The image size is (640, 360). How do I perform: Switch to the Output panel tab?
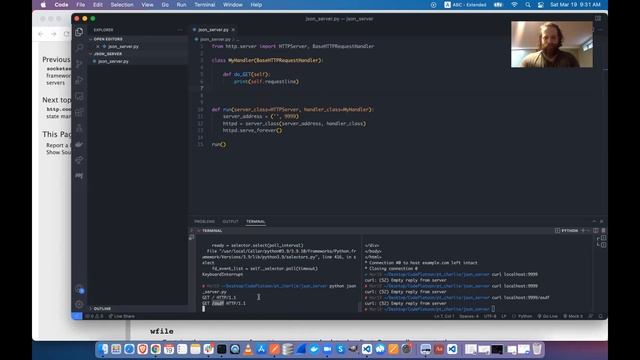click(x=230, y=222)
